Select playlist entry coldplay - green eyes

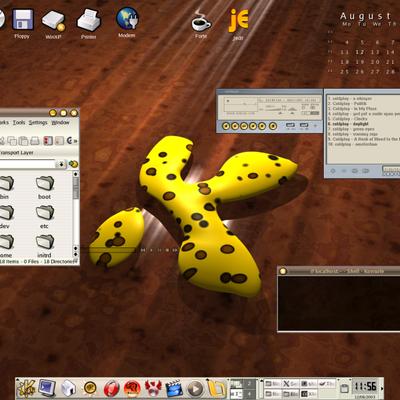point(351,129)
